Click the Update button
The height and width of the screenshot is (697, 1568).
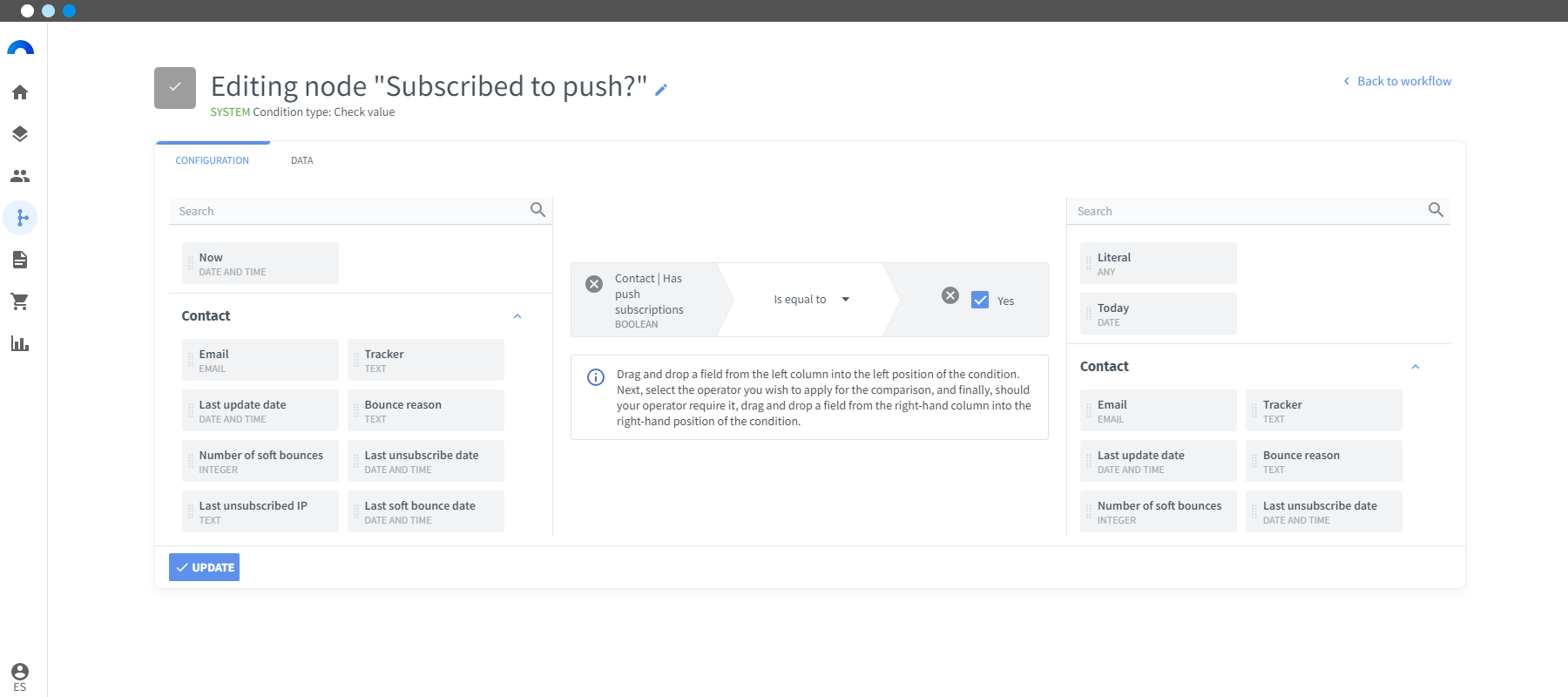point(204,567)
